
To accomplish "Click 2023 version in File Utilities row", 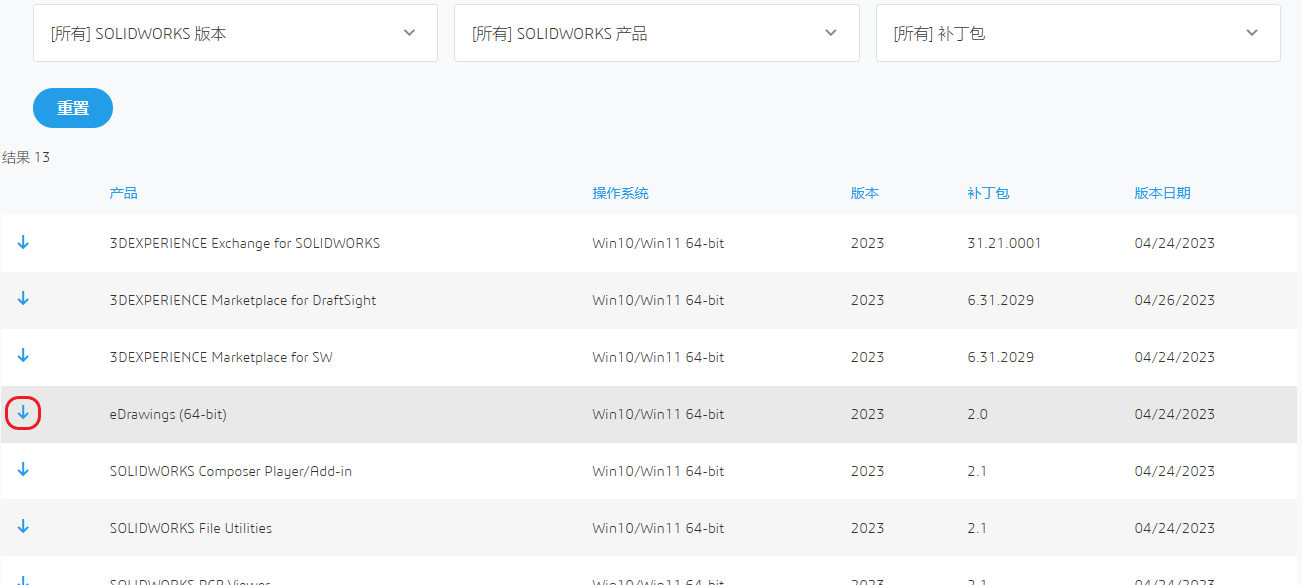I will coord(867,528).
